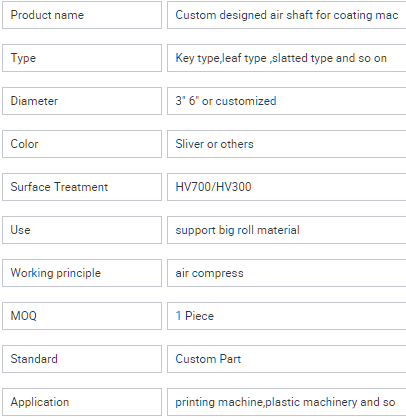Select the 1 Piece value cell

click(286, 316)
